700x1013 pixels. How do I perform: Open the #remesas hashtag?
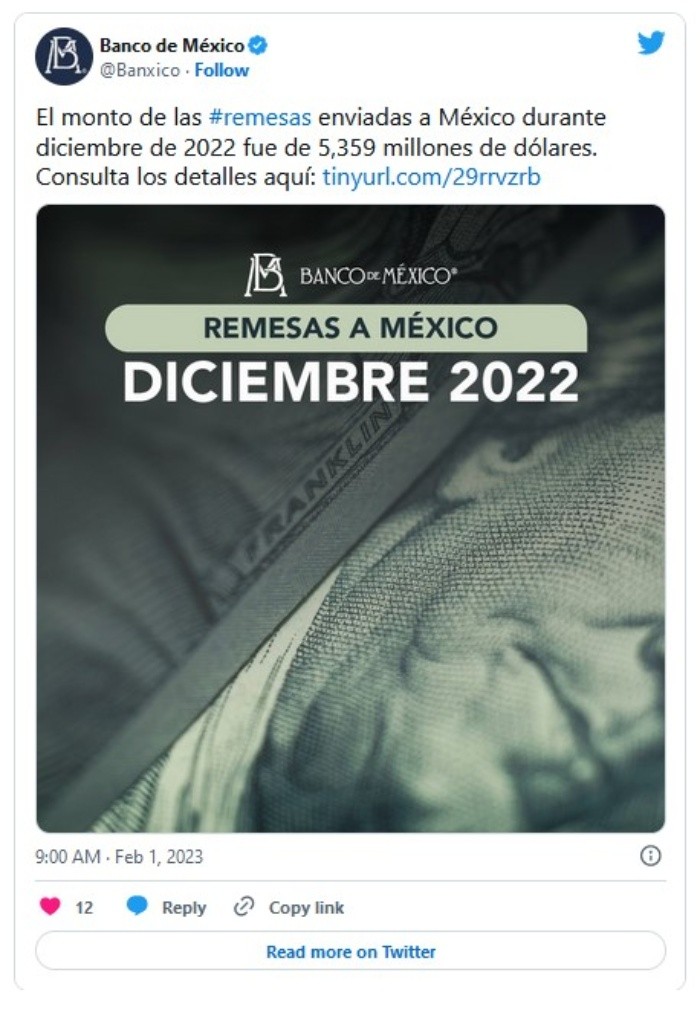tap(260, 118)
